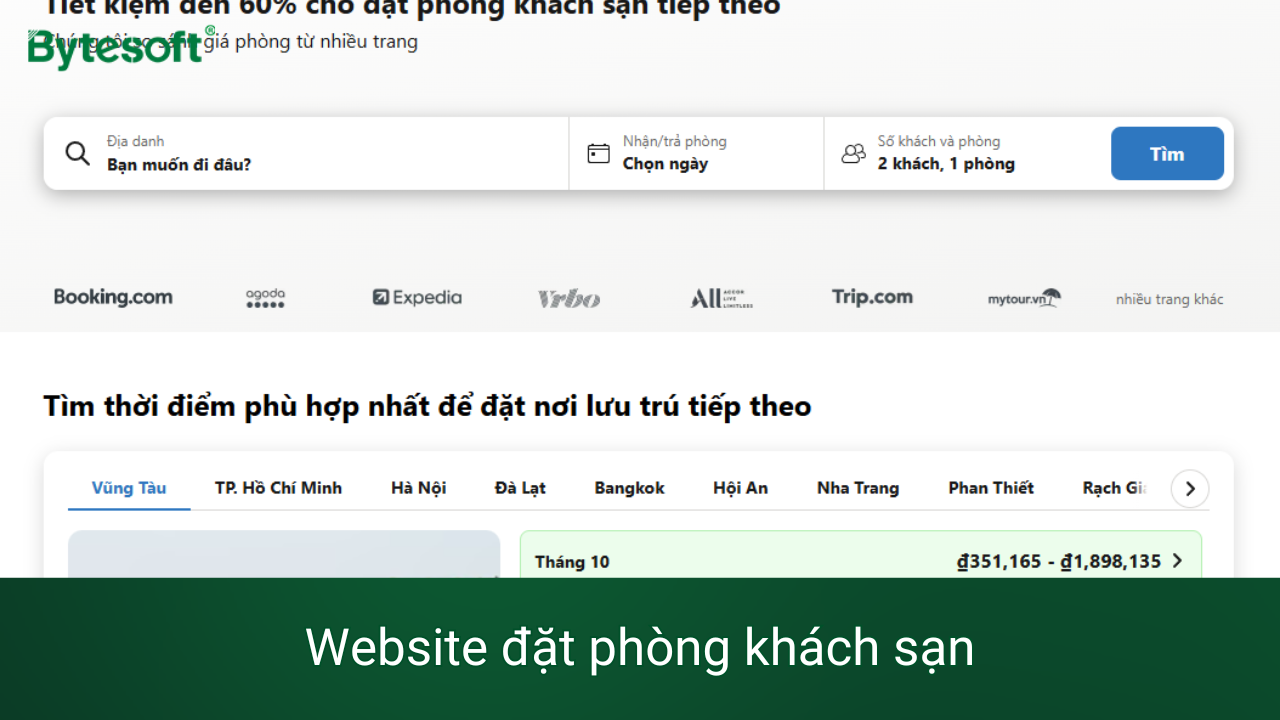Click the Trip.com logo
This screenshot has width=1280, height=720.
[x=872, y=297]
